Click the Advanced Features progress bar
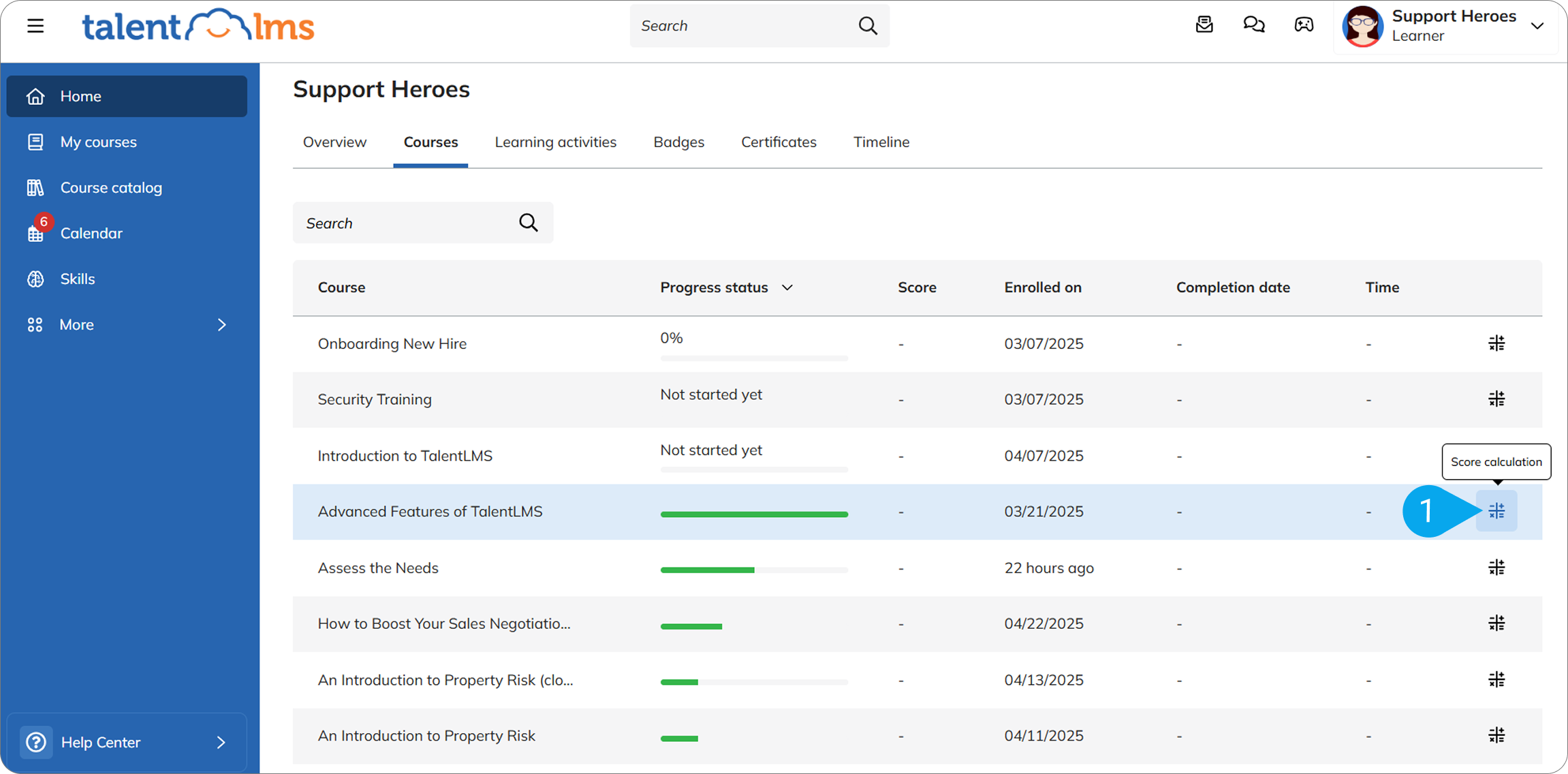Image resolution: width=1568 pixels, height=774 pixels. pos(754,514)
